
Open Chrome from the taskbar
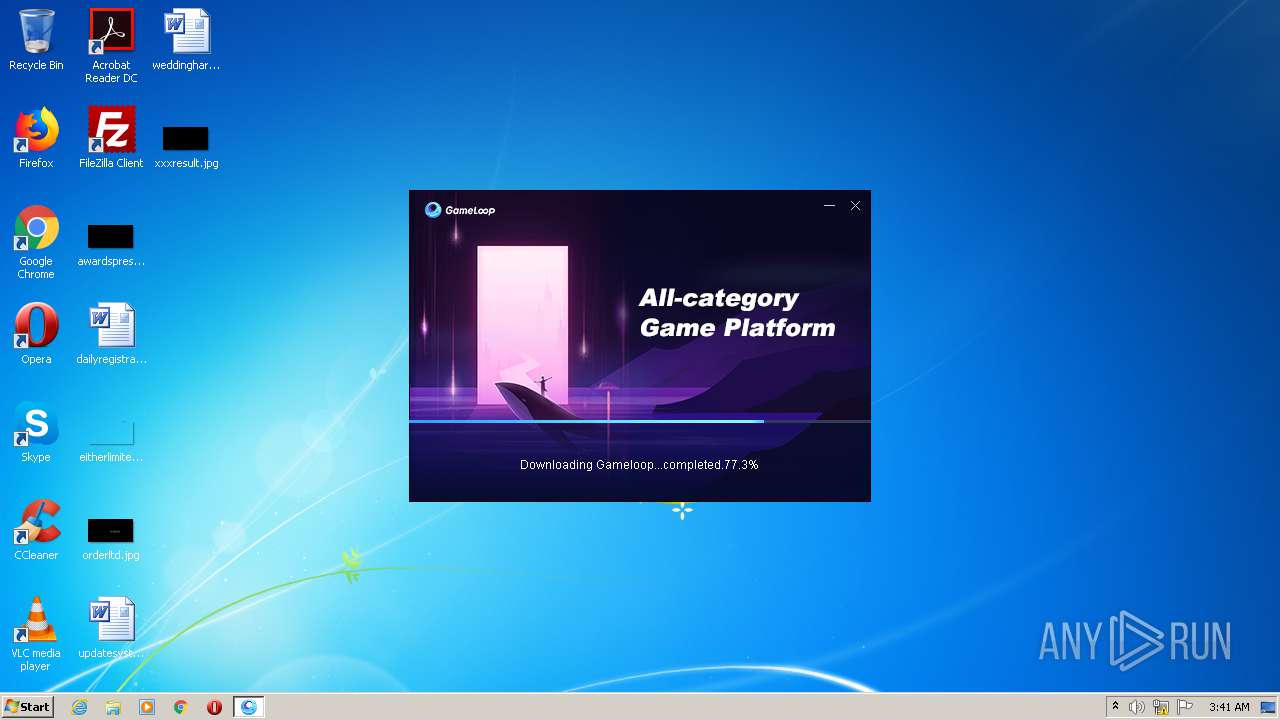tap(181, 707)
